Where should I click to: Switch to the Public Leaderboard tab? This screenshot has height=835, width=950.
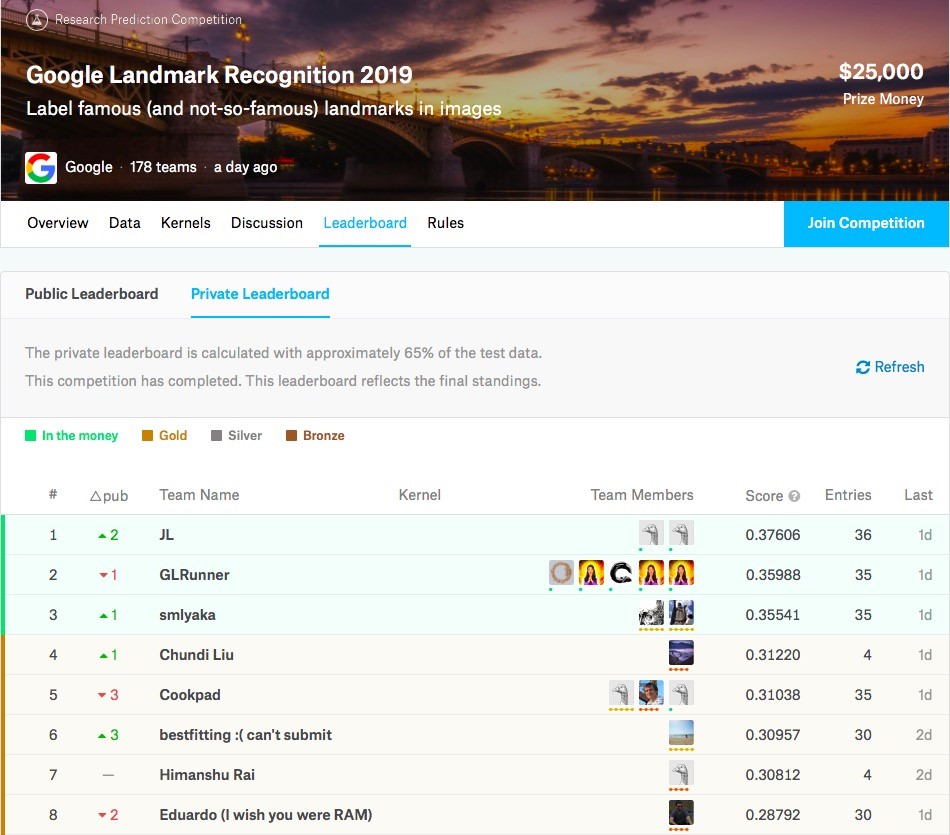[x=92, y=294]
